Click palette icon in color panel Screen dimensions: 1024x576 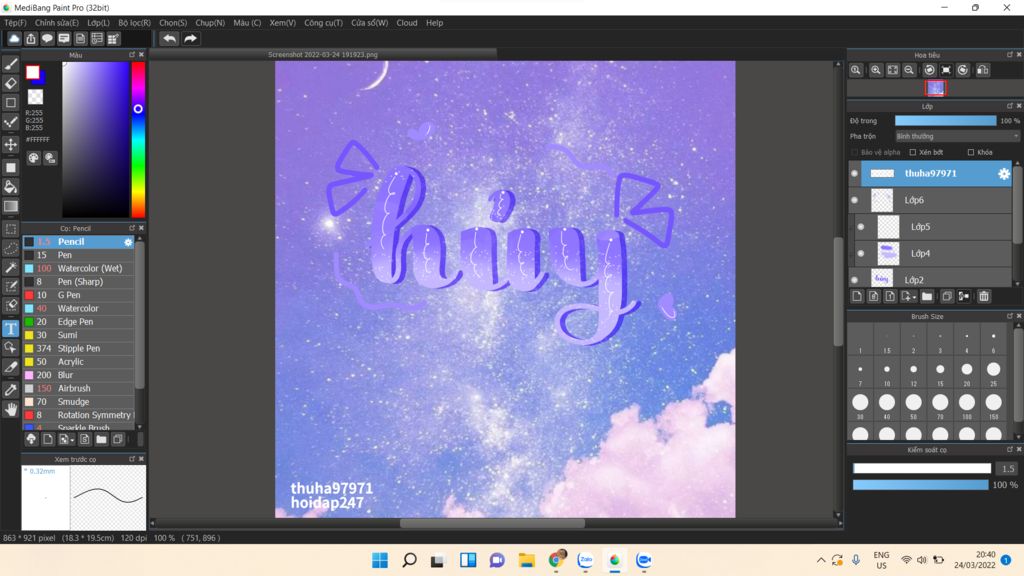pyautogui.click(x=33, y=158)
